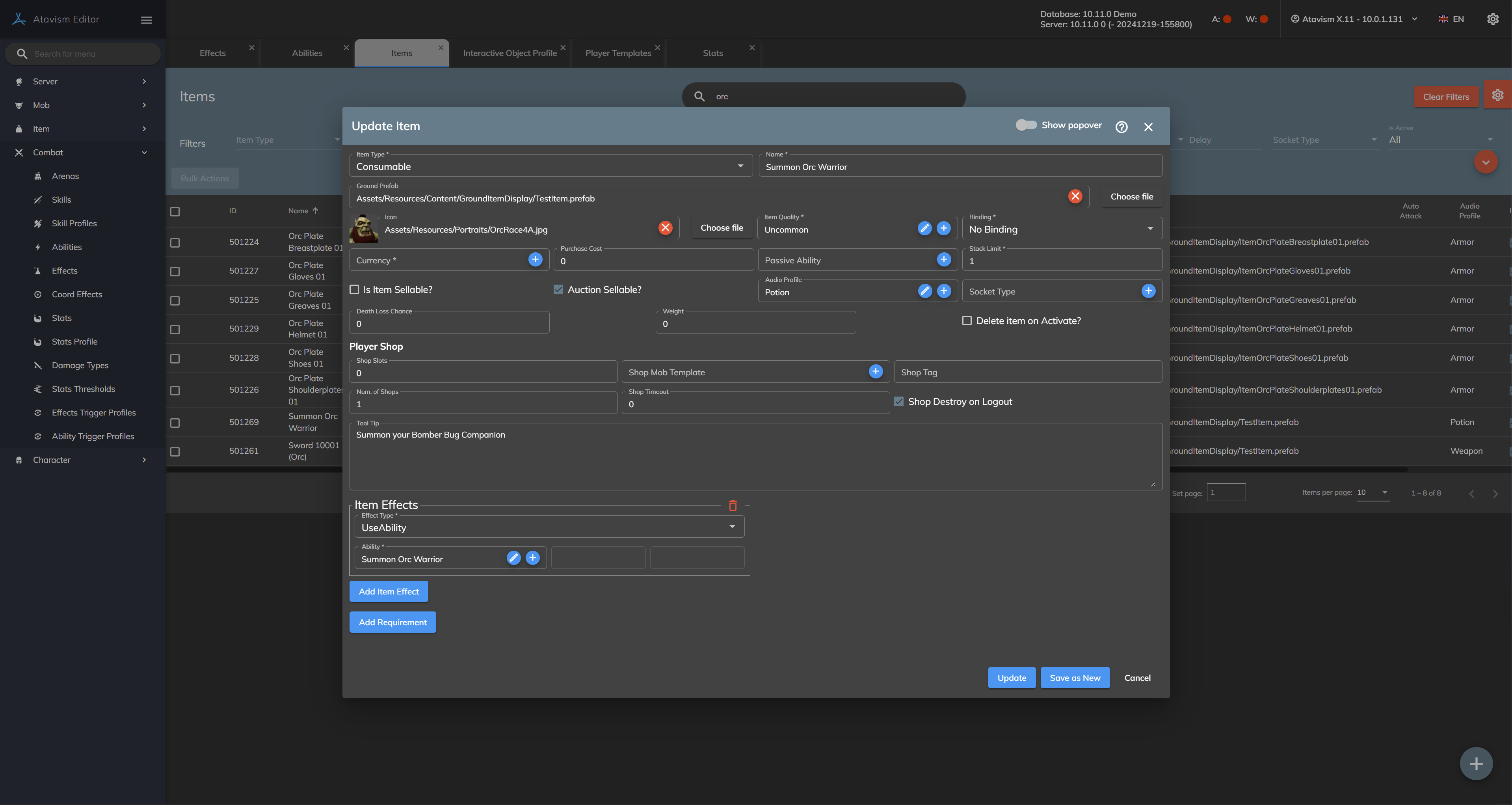Check the Is Item Sellable checkbox
Screen dimensions: 1512x805
[355, 289]
